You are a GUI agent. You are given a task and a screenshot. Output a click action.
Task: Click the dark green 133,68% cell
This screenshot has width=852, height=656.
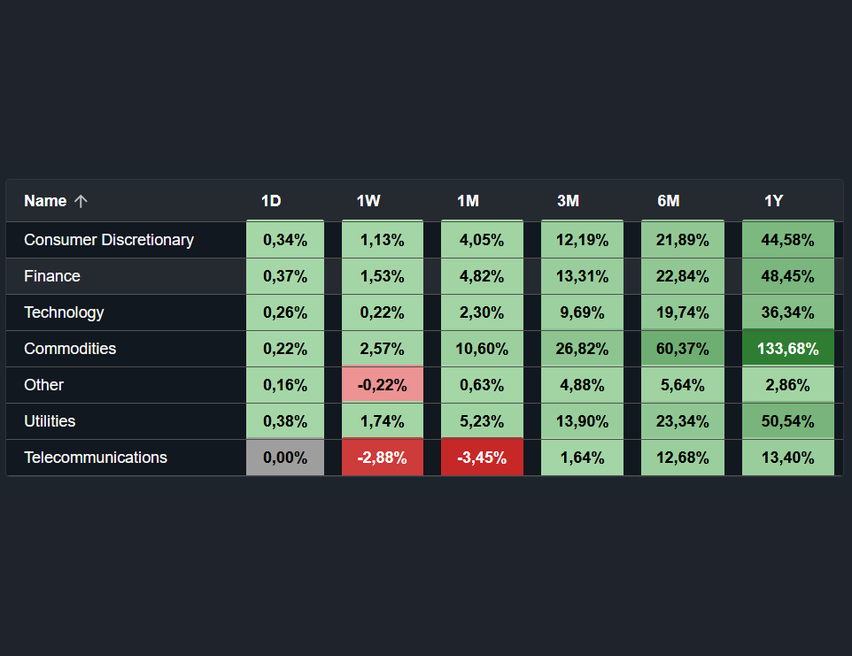[788, 348]
